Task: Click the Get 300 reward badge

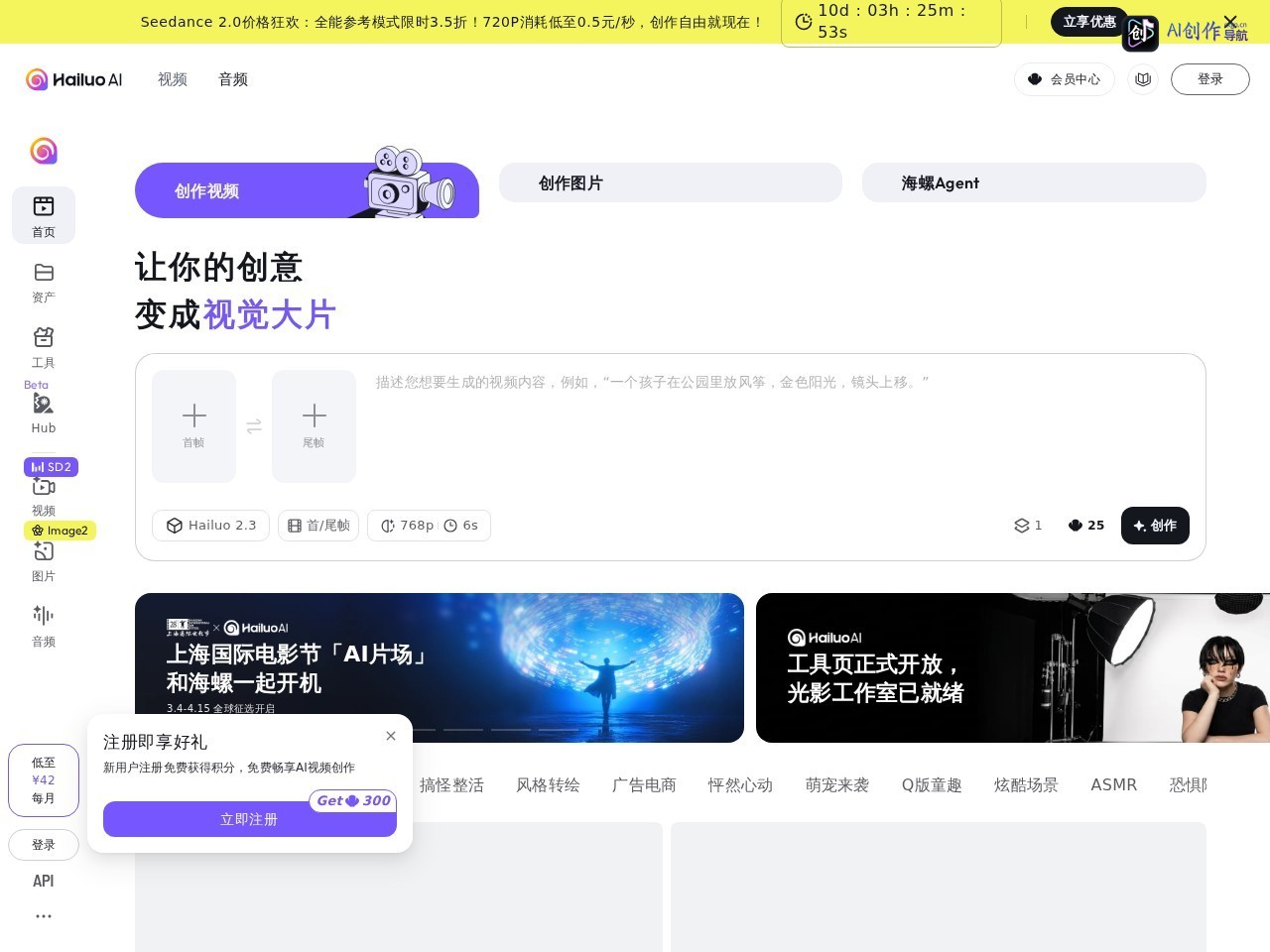Action: point(353,800)
